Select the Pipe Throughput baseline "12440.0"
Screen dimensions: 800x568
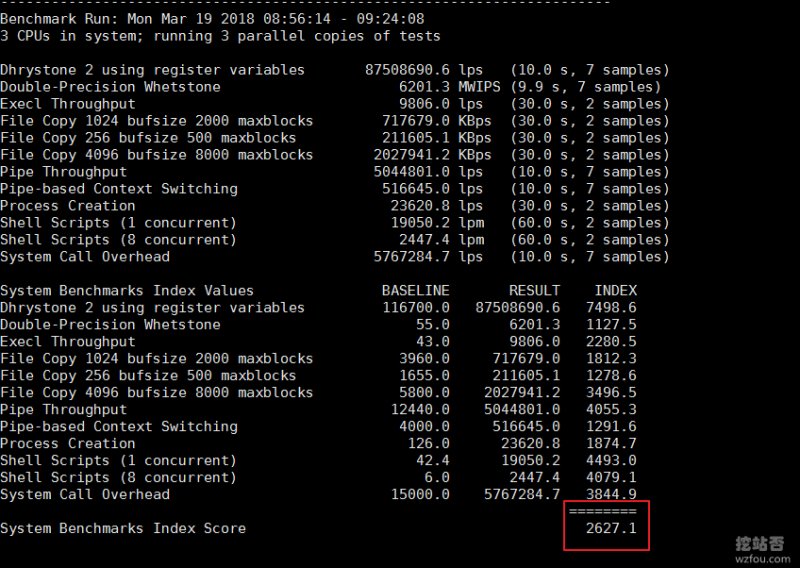[x=420, y=409]
